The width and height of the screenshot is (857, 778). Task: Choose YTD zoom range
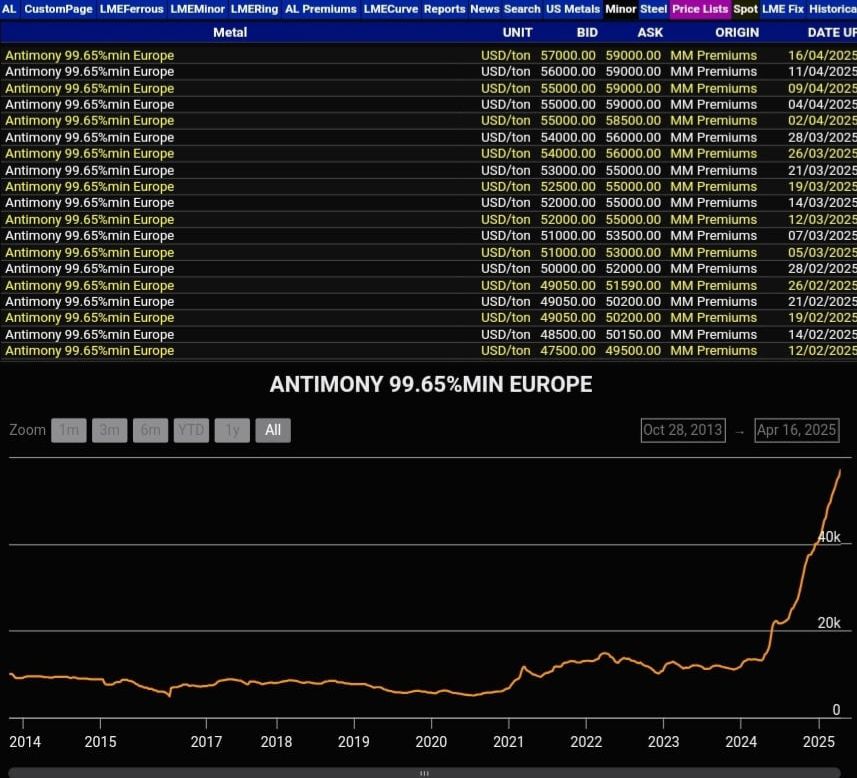point(191,430)
